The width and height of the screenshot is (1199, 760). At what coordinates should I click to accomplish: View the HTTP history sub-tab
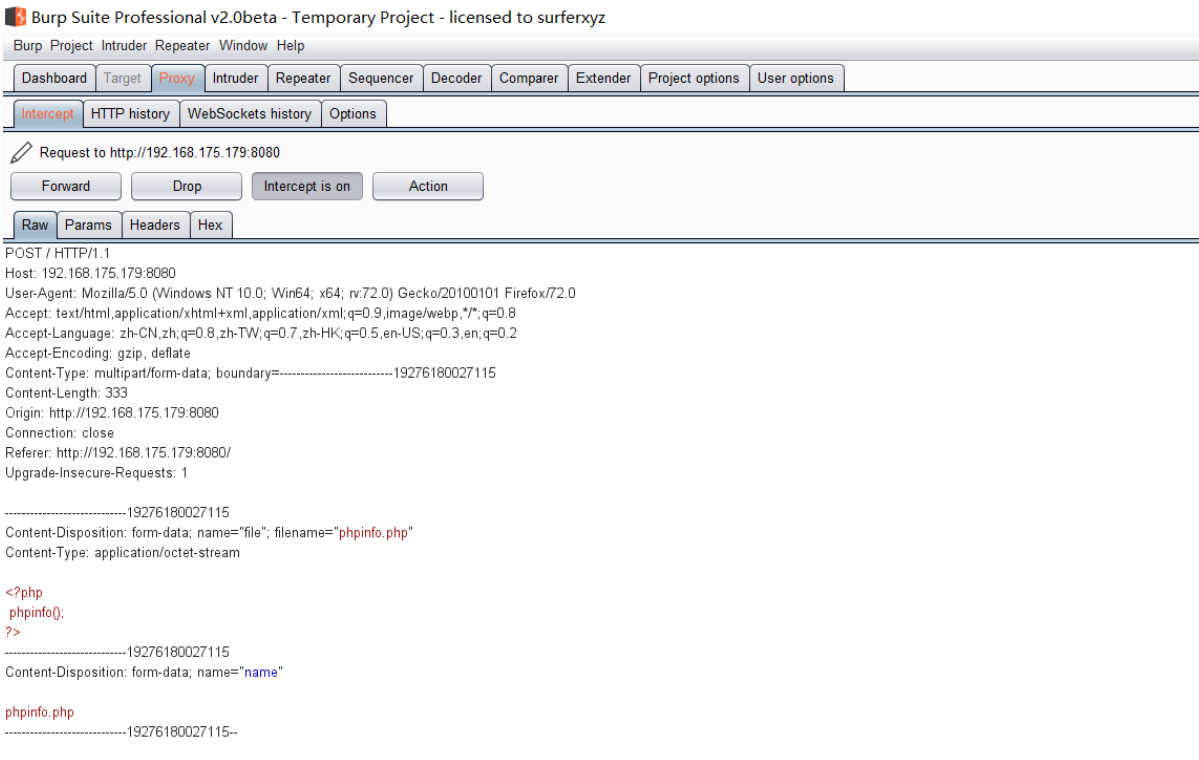pos(130,114)
